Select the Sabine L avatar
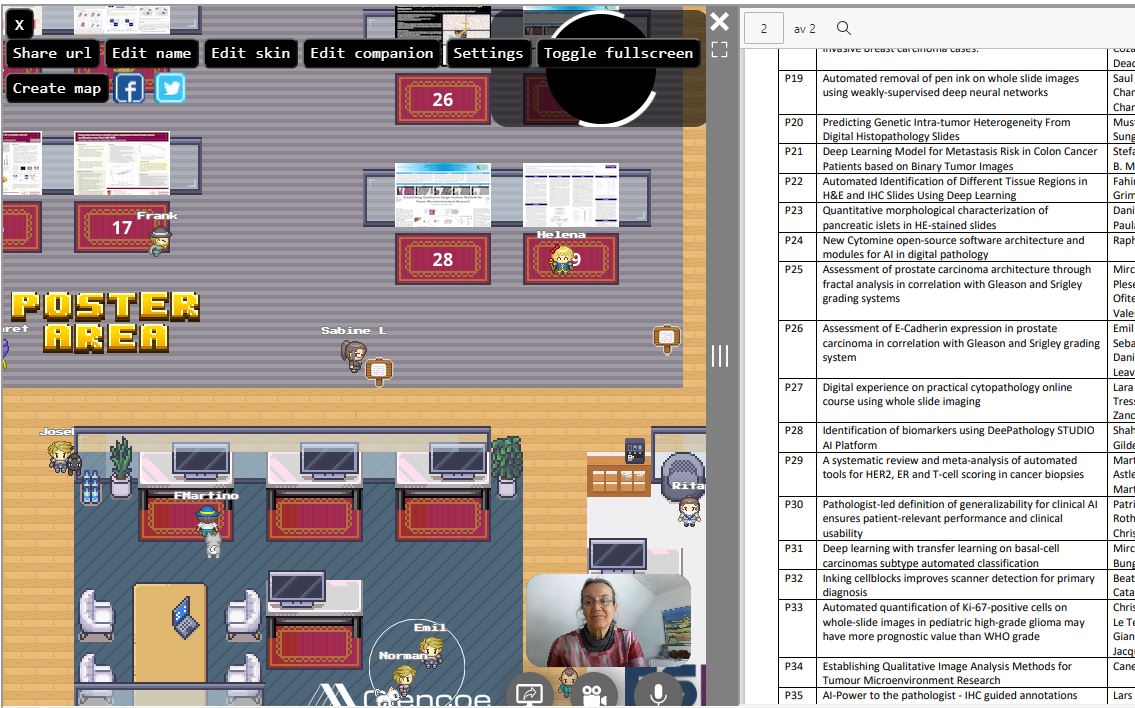Image resolution: width=1135 pixels, height=708 pixels. click(x=353, y=355)
